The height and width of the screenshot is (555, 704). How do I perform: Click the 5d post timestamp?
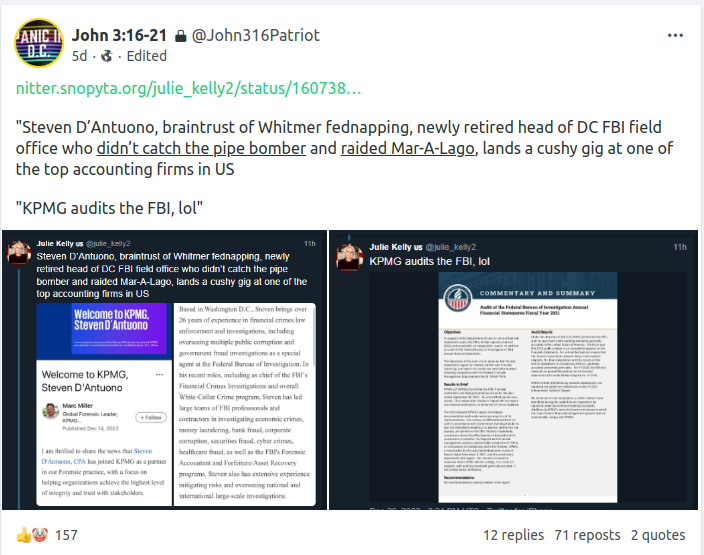coord(79,56)
